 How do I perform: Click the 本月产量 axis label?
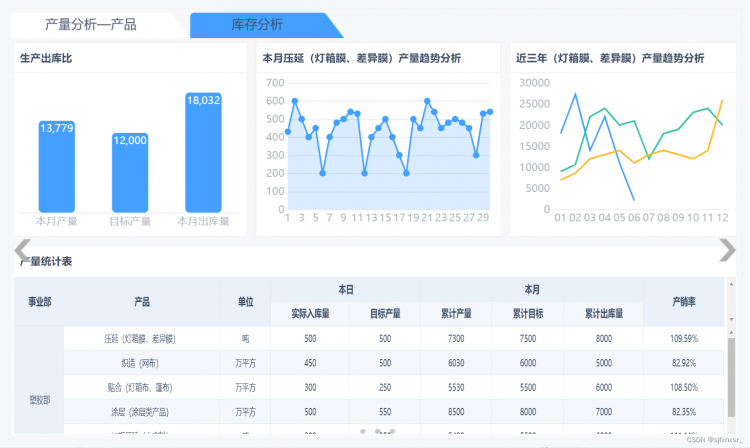56,221
